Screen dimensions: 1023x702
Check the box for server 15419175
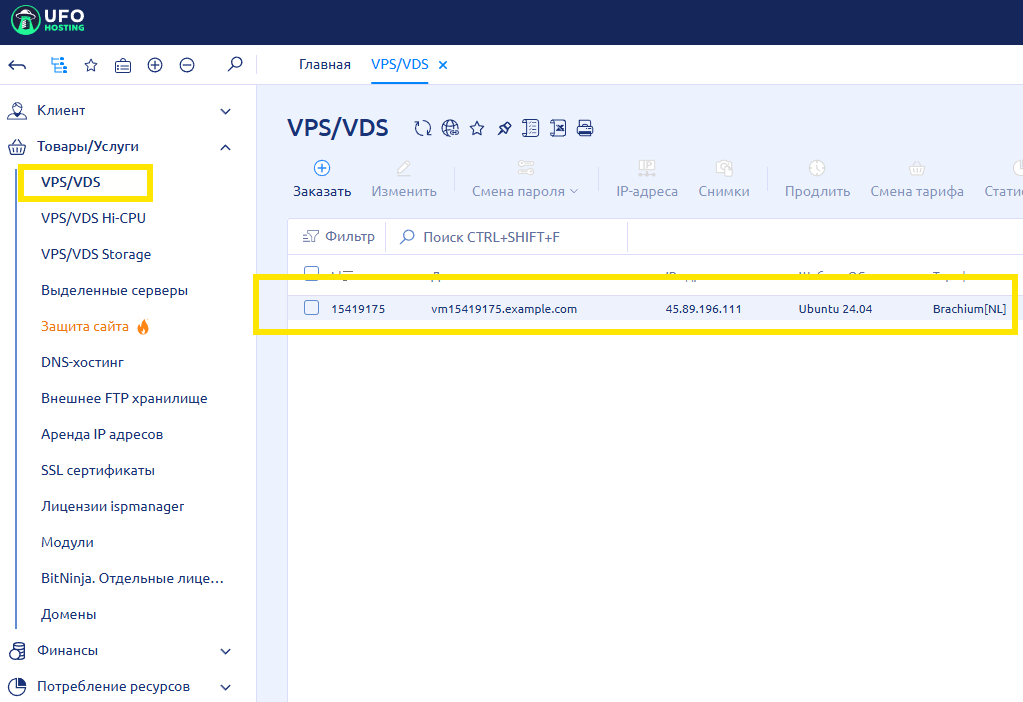(311, 308)
